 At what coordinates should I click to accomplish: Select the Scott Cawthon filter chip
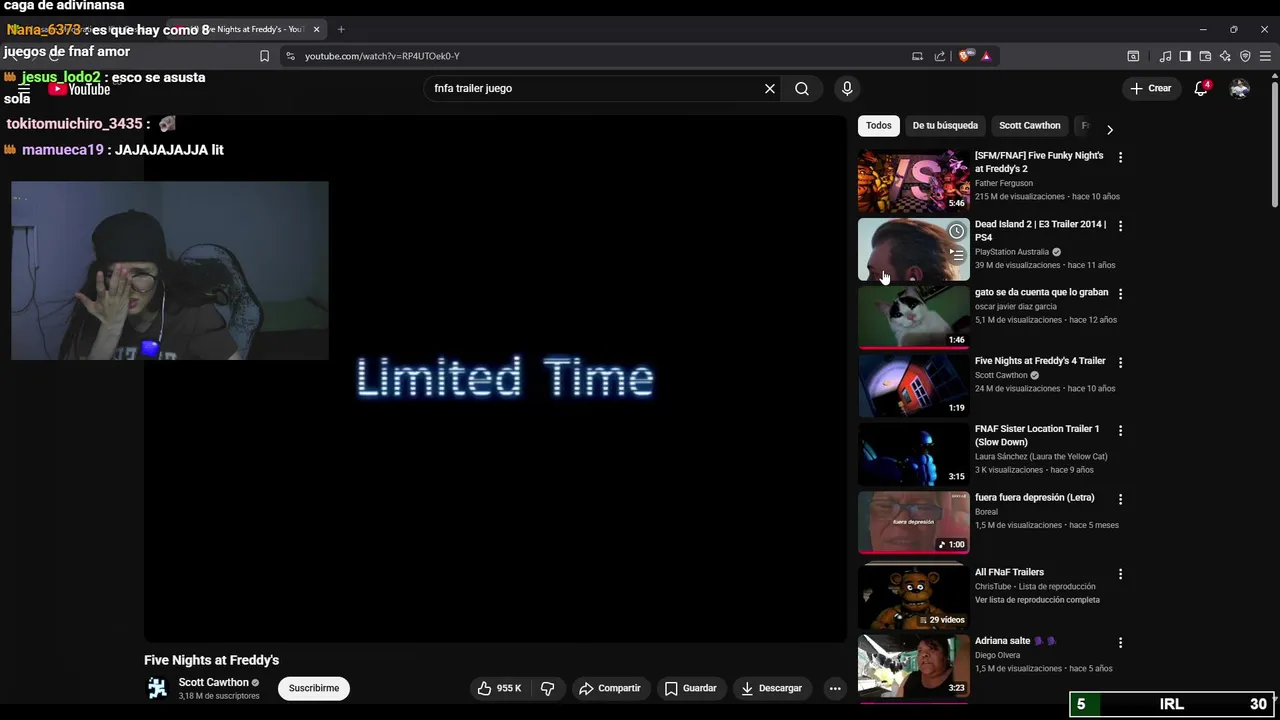pos(1029,126)
